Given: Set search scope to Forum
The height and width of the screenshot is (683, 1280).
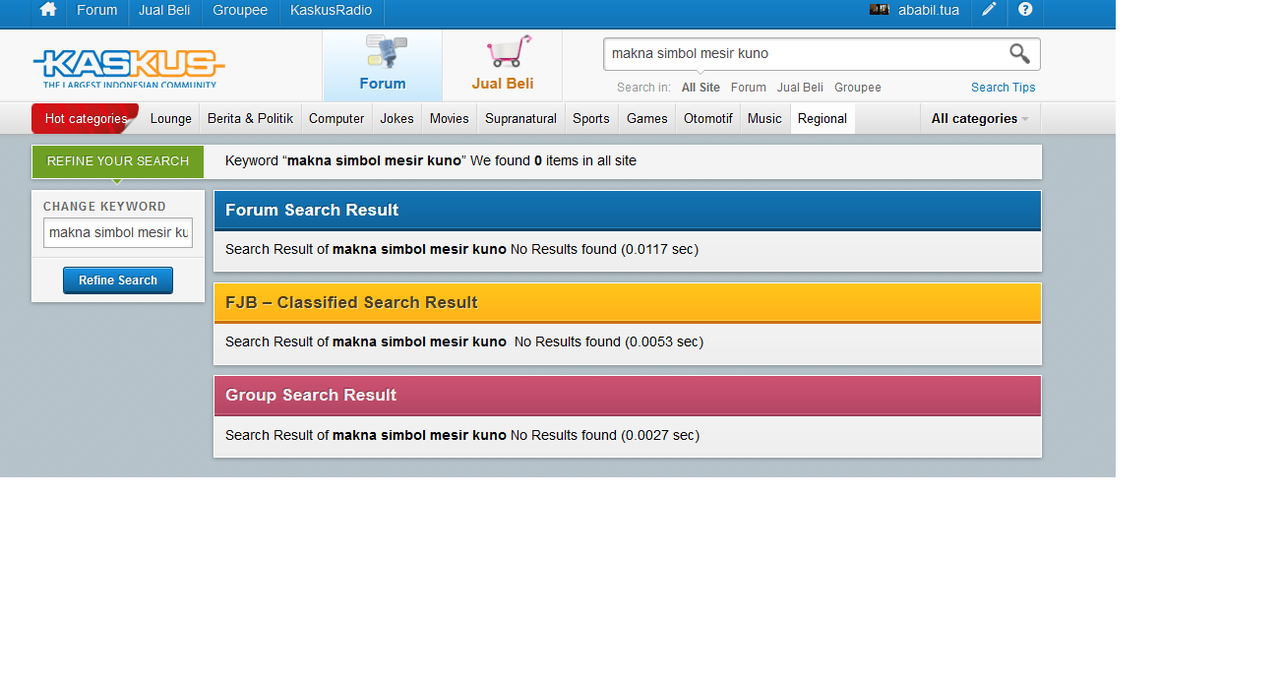Looking at the screenshot, I should point(748,88).
